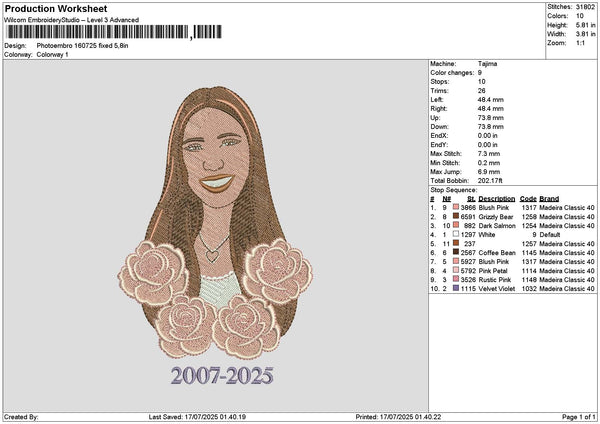Click the "Brand" column header
Image resolution: width=600 pixels, height=424 pixels.
(549, 199)
